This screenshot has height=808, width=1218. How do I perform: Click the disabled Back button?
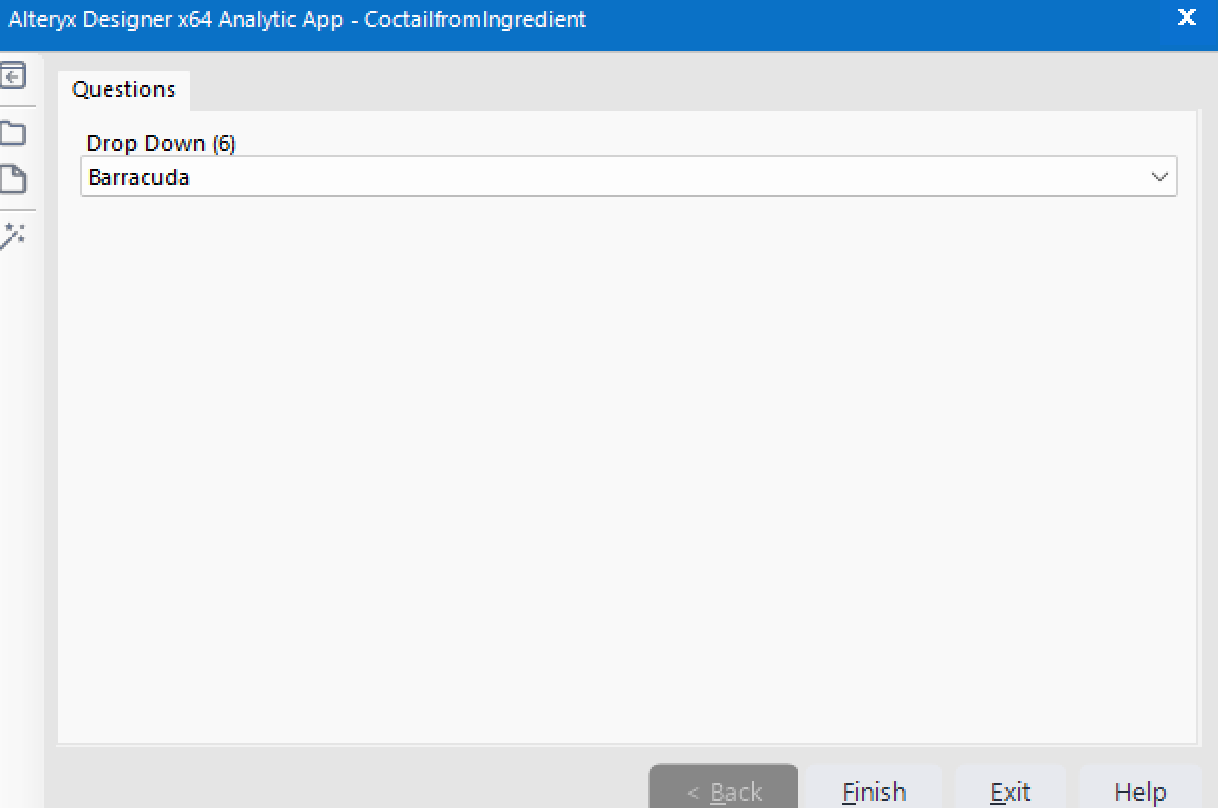pos(723,792)
